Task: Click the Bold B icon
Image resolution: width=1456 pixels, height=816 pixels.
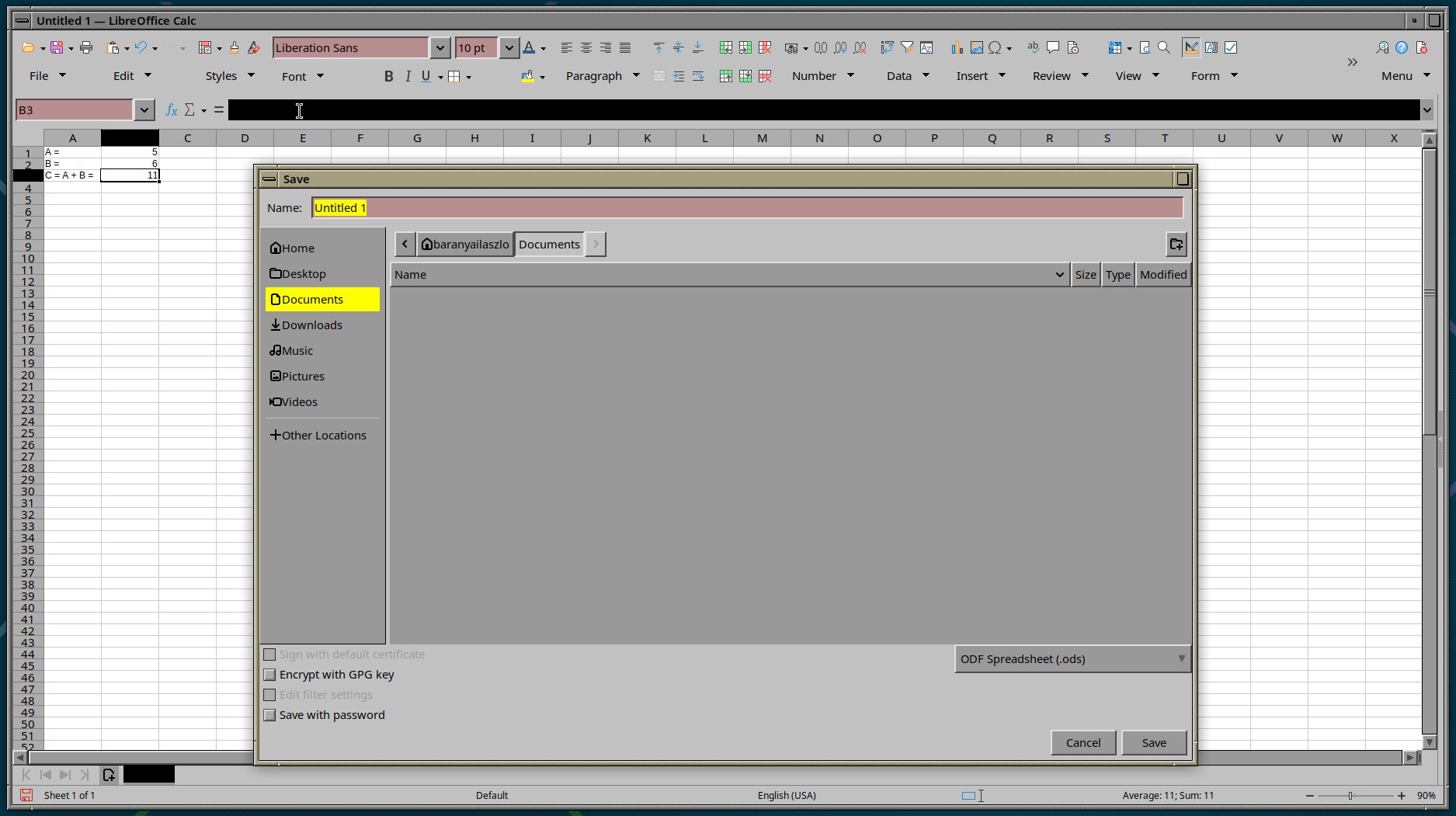Action: pyautogui.click(x=388, y=76)
